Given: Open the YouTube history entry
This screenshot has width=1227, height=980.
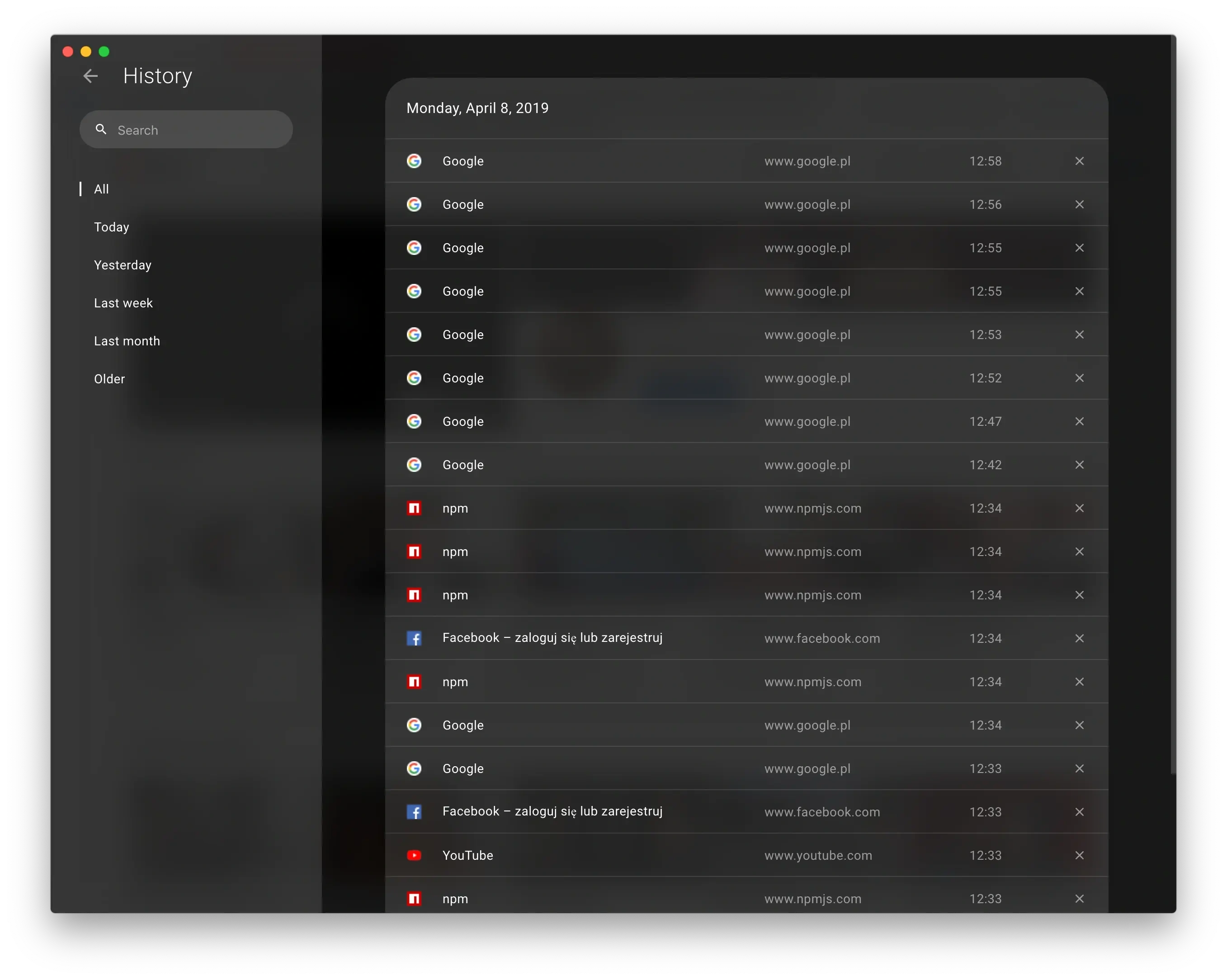Looking at the screenshot, I should click(x=468, y=855).
